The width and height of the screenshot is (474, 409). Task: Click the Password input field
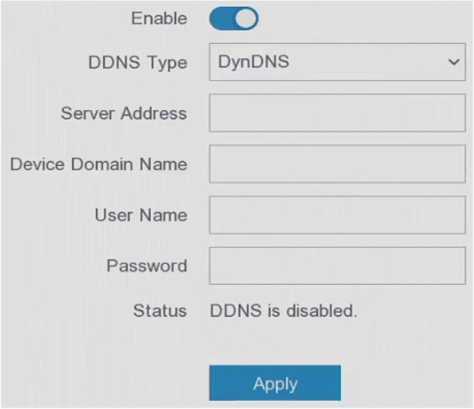(337, 266)
